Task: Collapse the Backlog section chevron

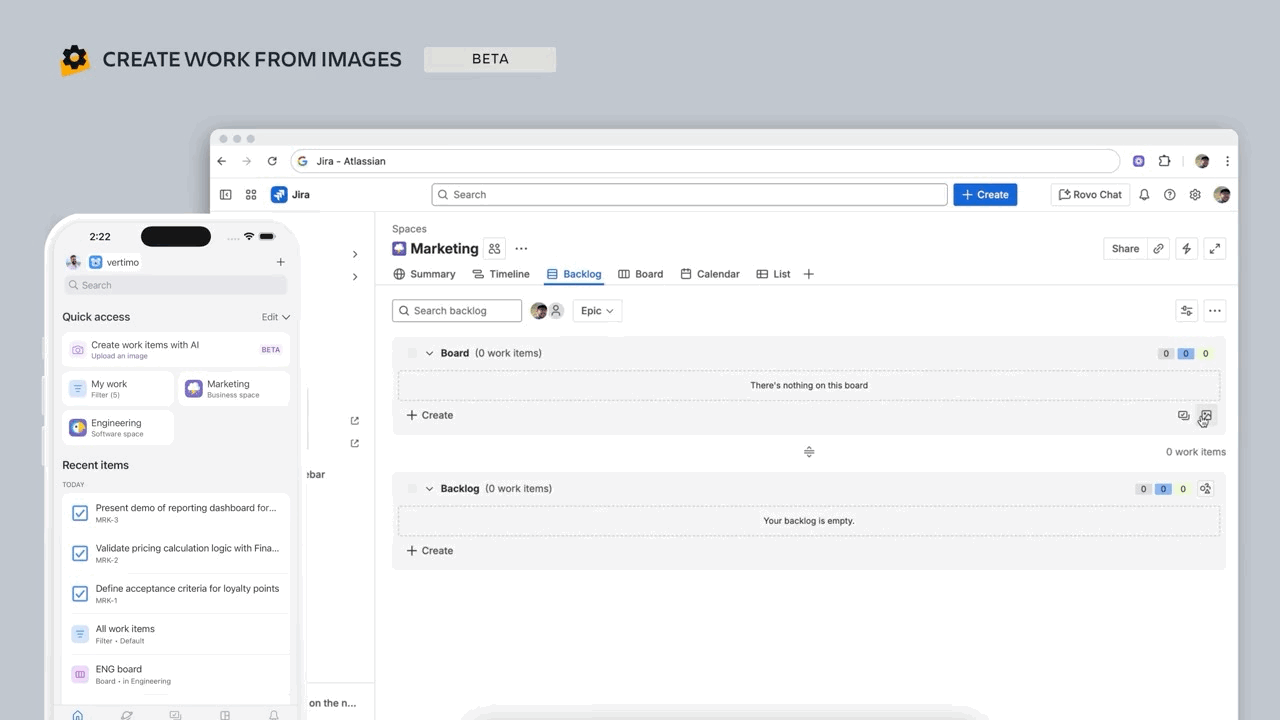Action: (x=430, y=489)
